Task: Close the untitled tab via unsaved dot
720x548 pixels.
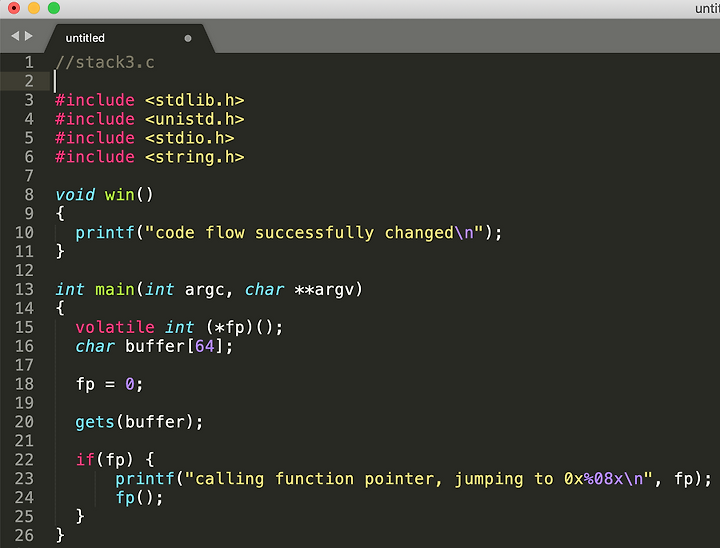Action: 188,38
